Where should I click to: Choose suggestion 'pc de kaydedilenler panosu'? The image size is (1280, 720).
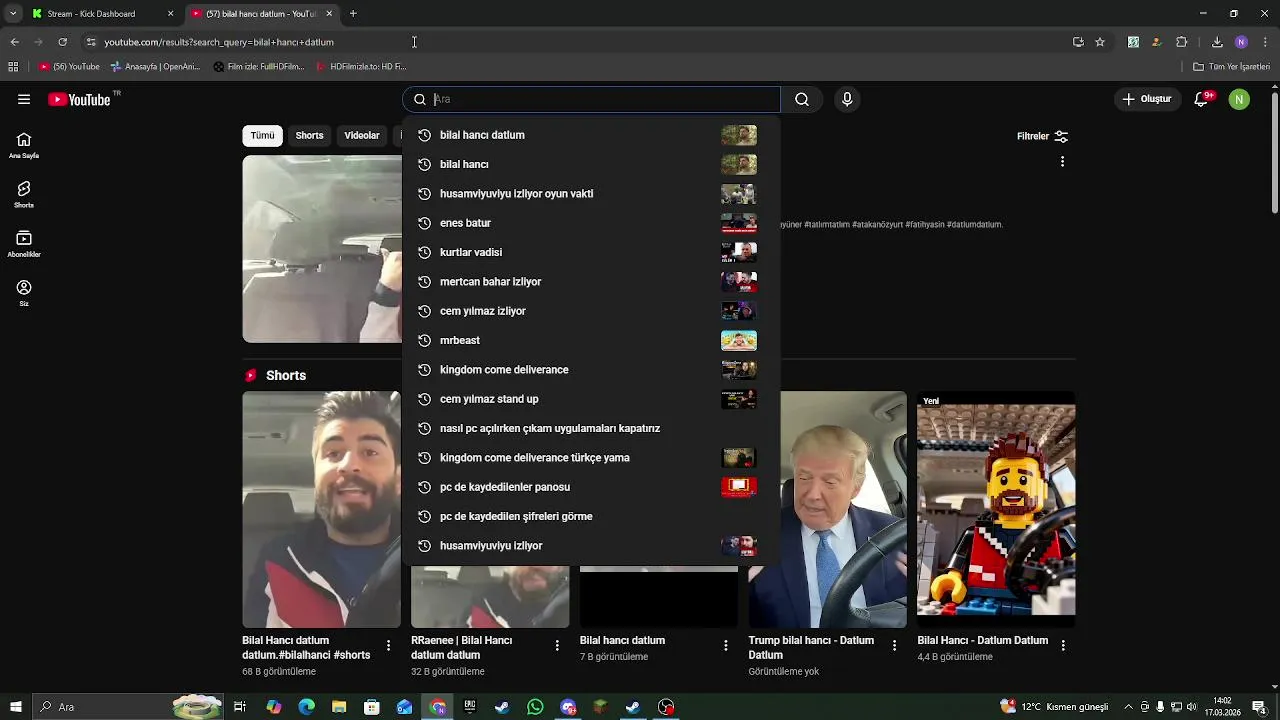tap(591, 487)
